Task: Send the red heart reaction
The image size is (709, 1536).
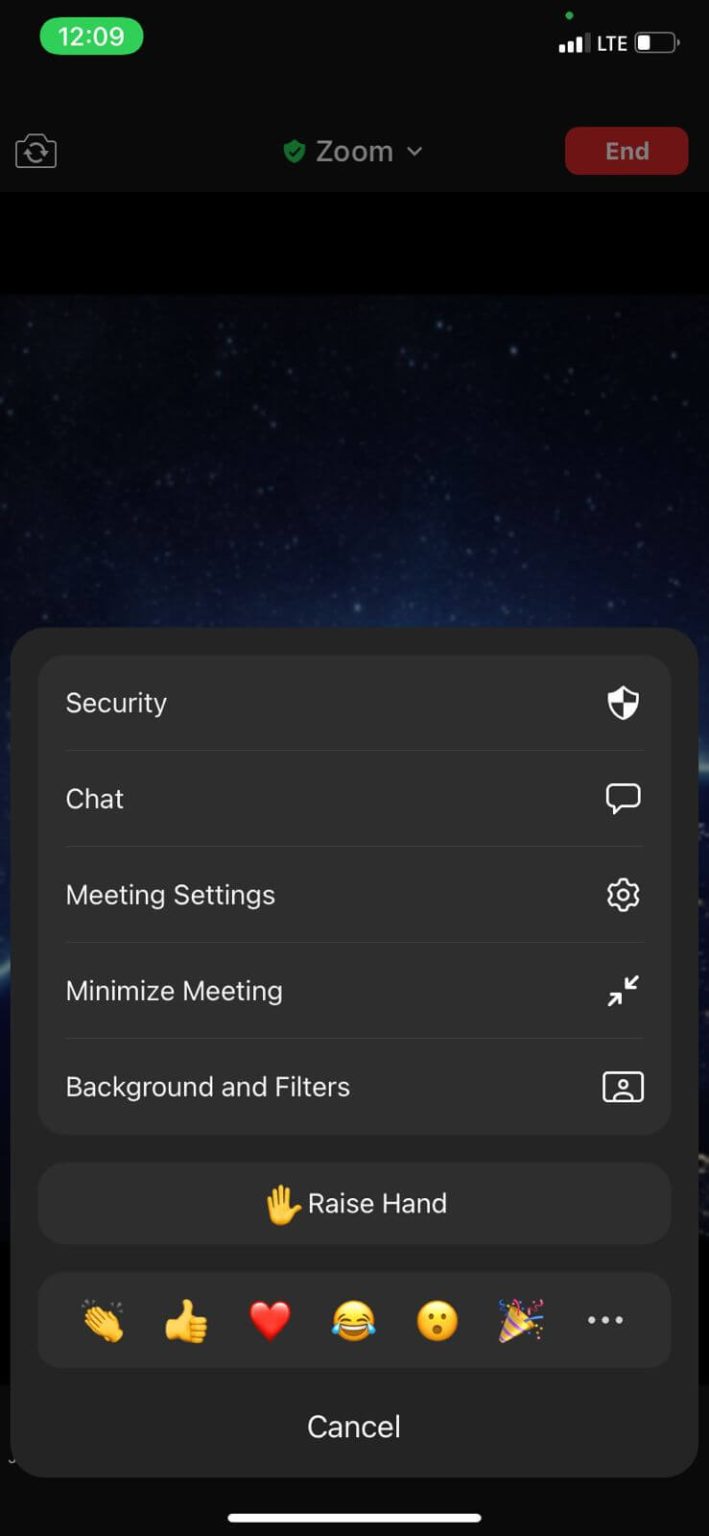Action: (x=270, y=1320)
